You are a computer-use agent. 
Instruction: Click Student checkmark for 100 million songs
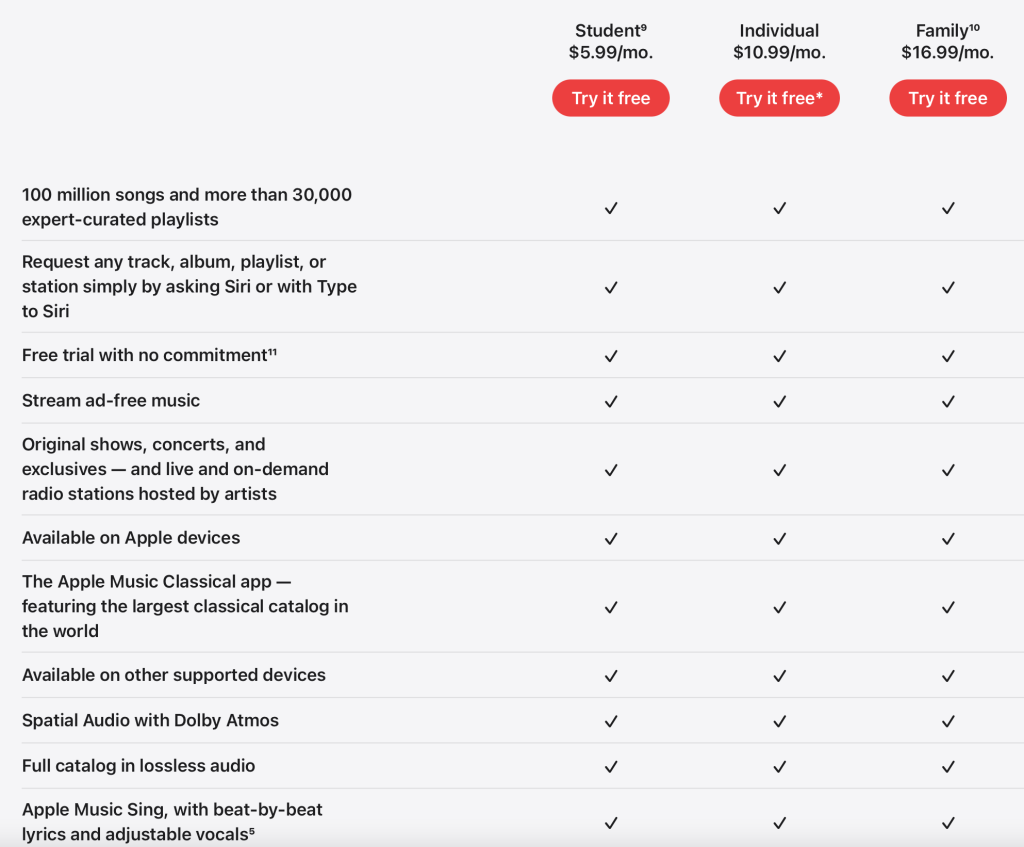611,208
